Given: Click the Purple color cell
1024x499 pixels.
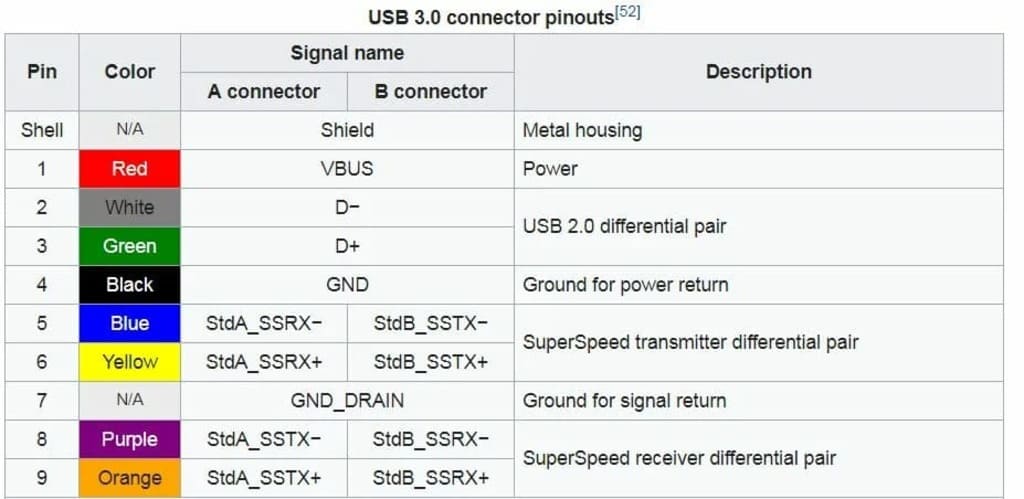Looking at the screenshot, I should pyautogui.click(x=130, y=439).
